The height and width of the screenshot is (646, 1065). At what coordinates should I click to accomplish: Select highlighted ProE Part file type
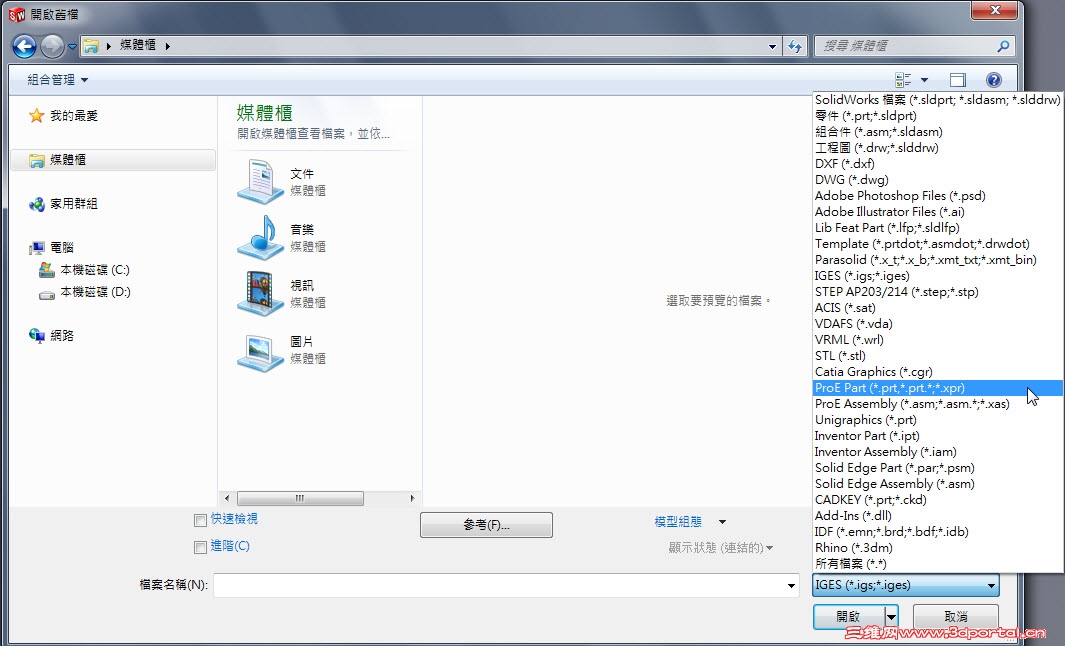coord(938,388)
